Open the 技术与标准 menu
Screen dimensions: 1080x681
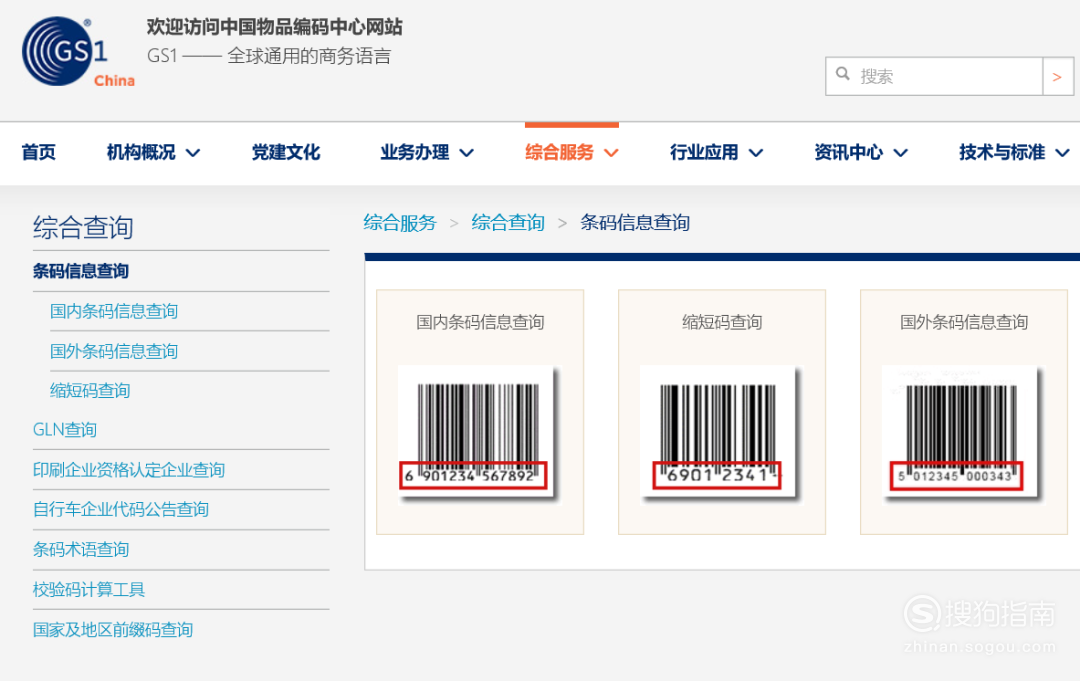1002,152
